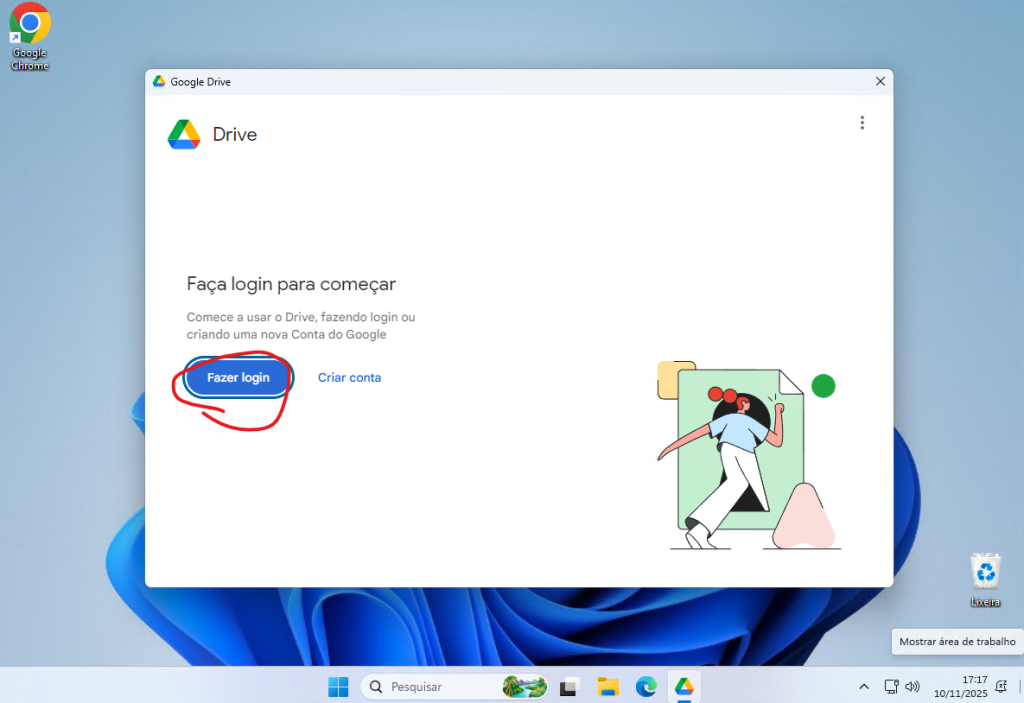Expand the hidden system tray icons chevron
Image resolution: width=1024 pixels, height=703 pixels.
[x=864, y=687]
